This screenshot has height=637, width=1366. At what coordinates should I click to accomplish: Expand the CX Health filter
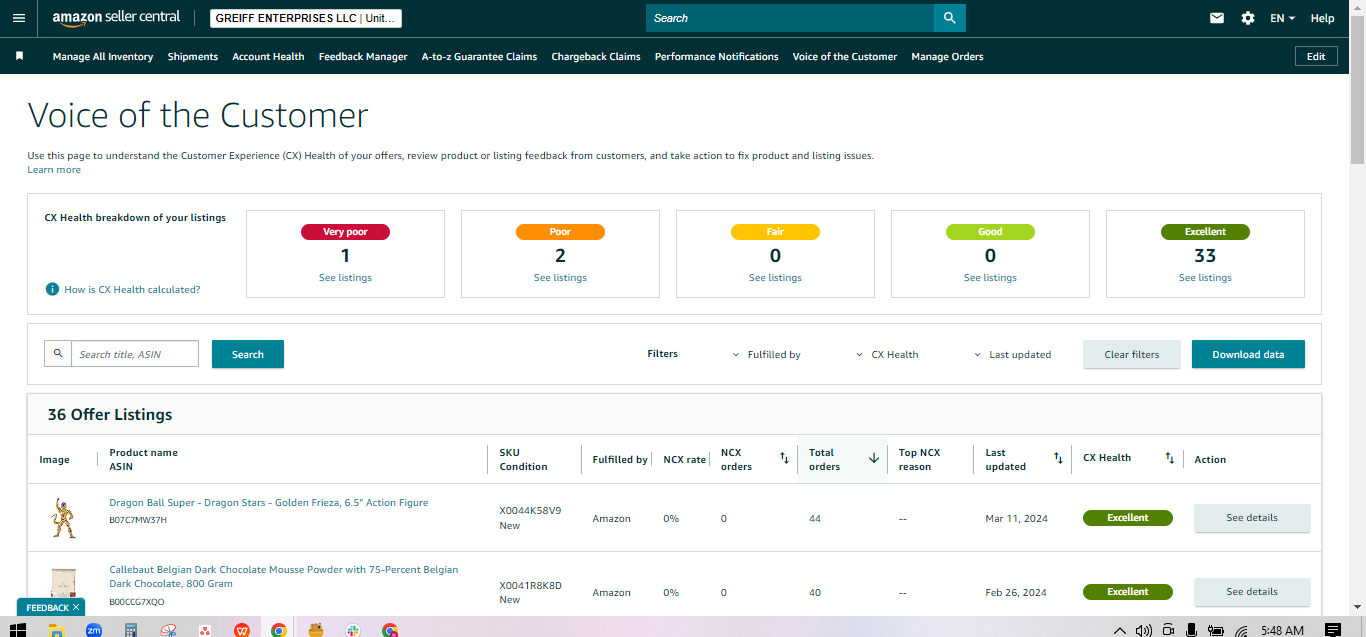(x=888, y=354)
